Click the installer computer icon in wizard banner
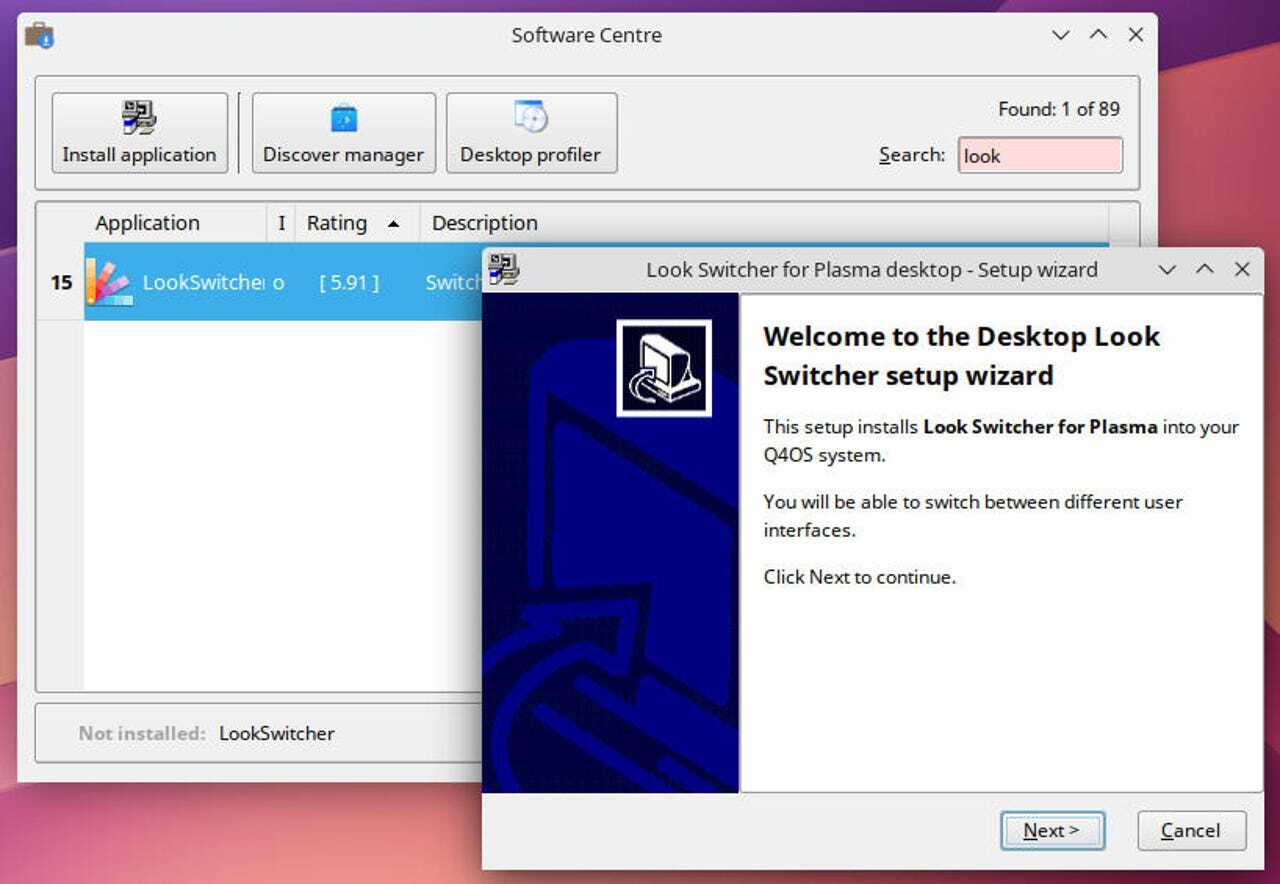 click(x=664, y=368)
